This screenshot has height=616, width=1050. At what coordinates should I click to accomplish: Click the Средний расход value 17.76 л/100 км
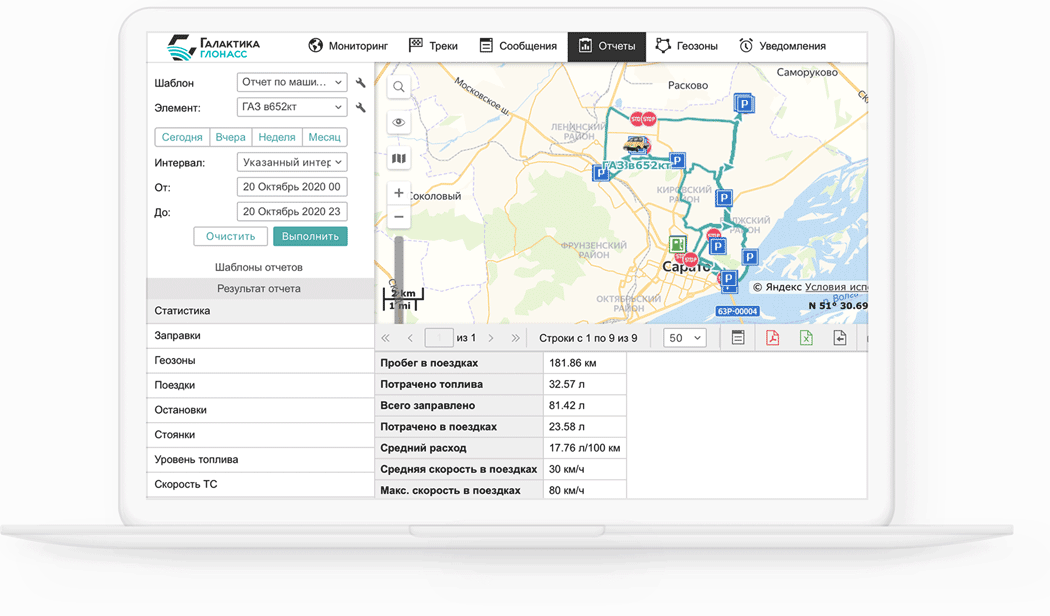(585, 448)
